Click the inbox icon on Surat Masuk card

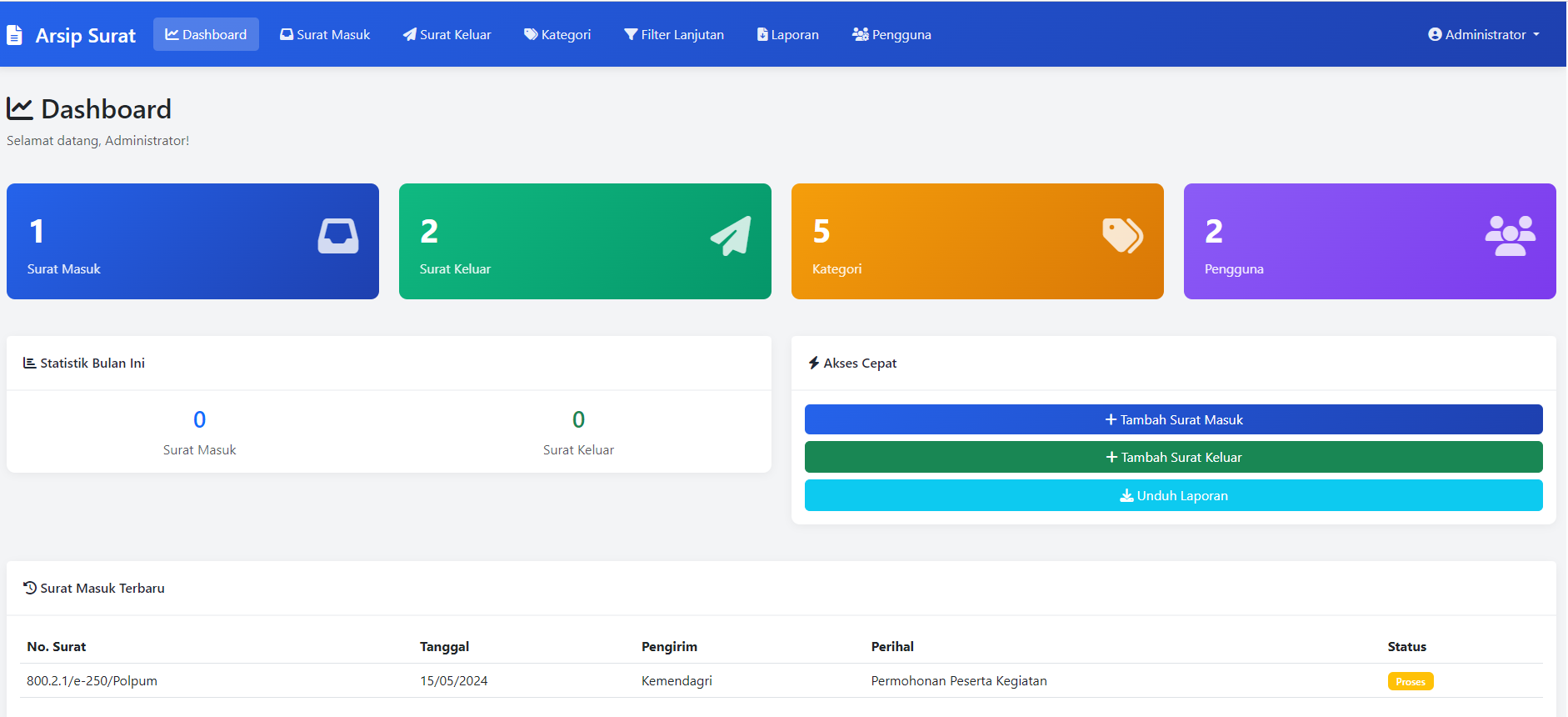coord(338,236)
